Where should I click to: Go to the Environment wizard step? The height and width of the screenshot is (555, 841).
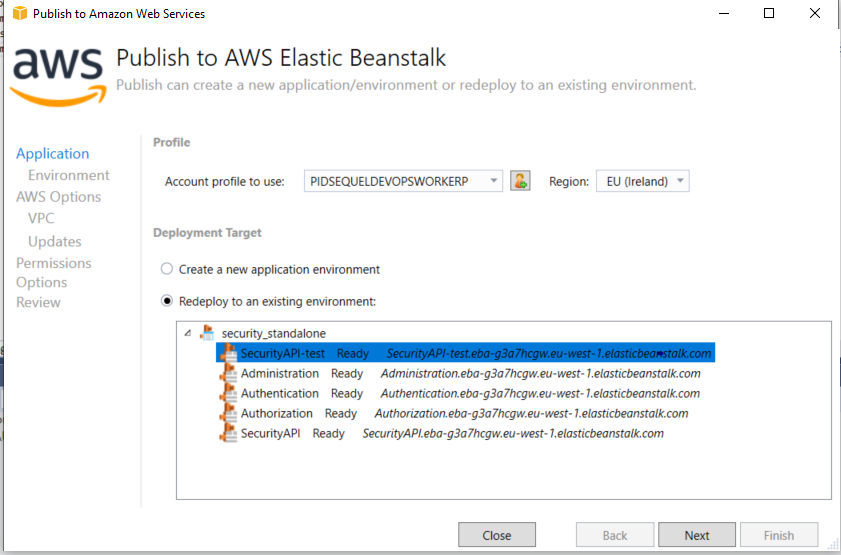coord(69,175)
